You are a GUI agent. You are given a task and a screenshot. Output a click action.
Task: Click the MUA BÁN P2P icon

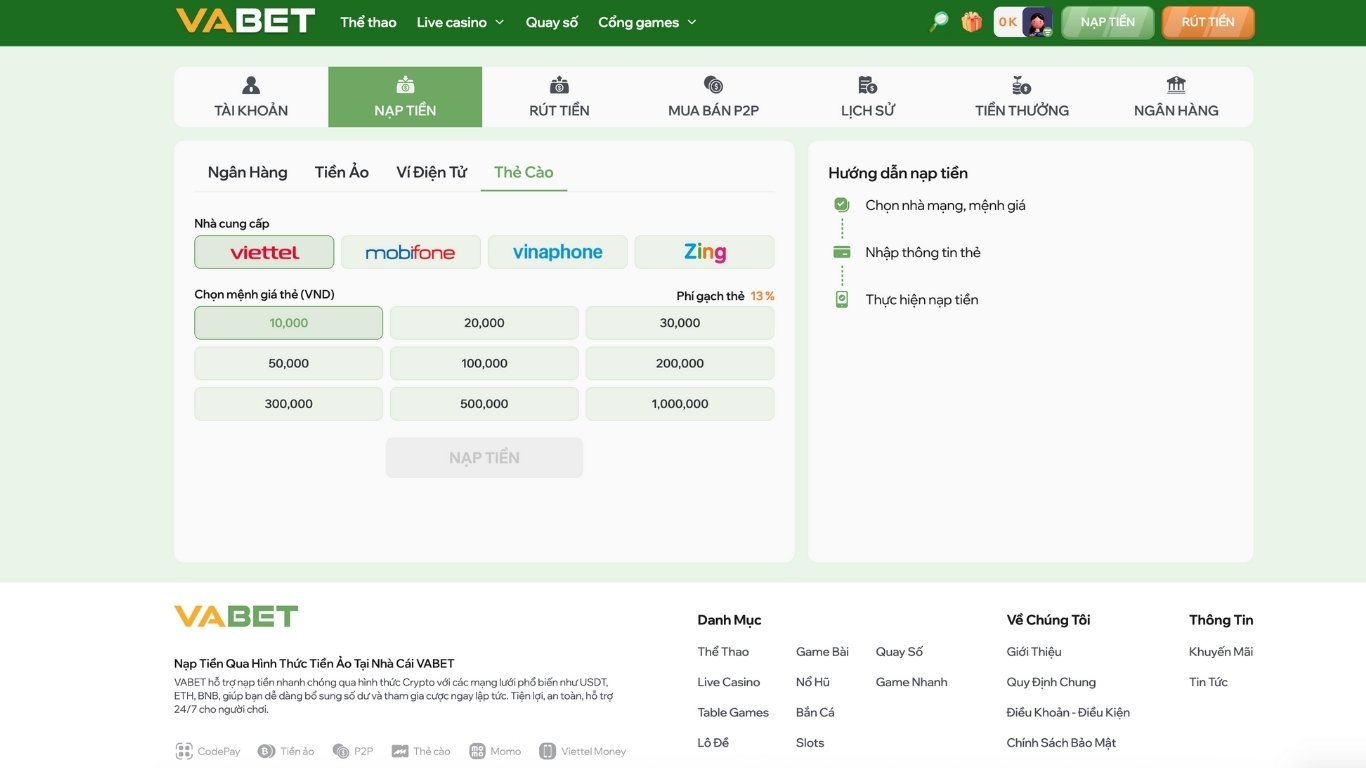712,85
